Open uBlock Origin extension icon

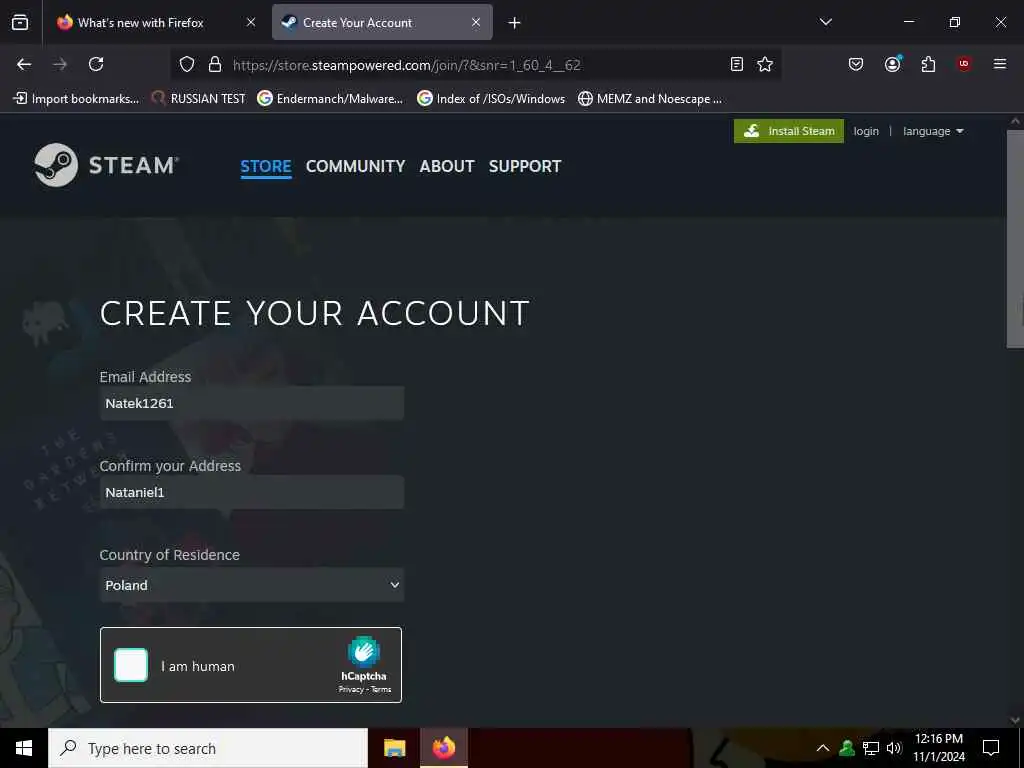pos(964,64)
